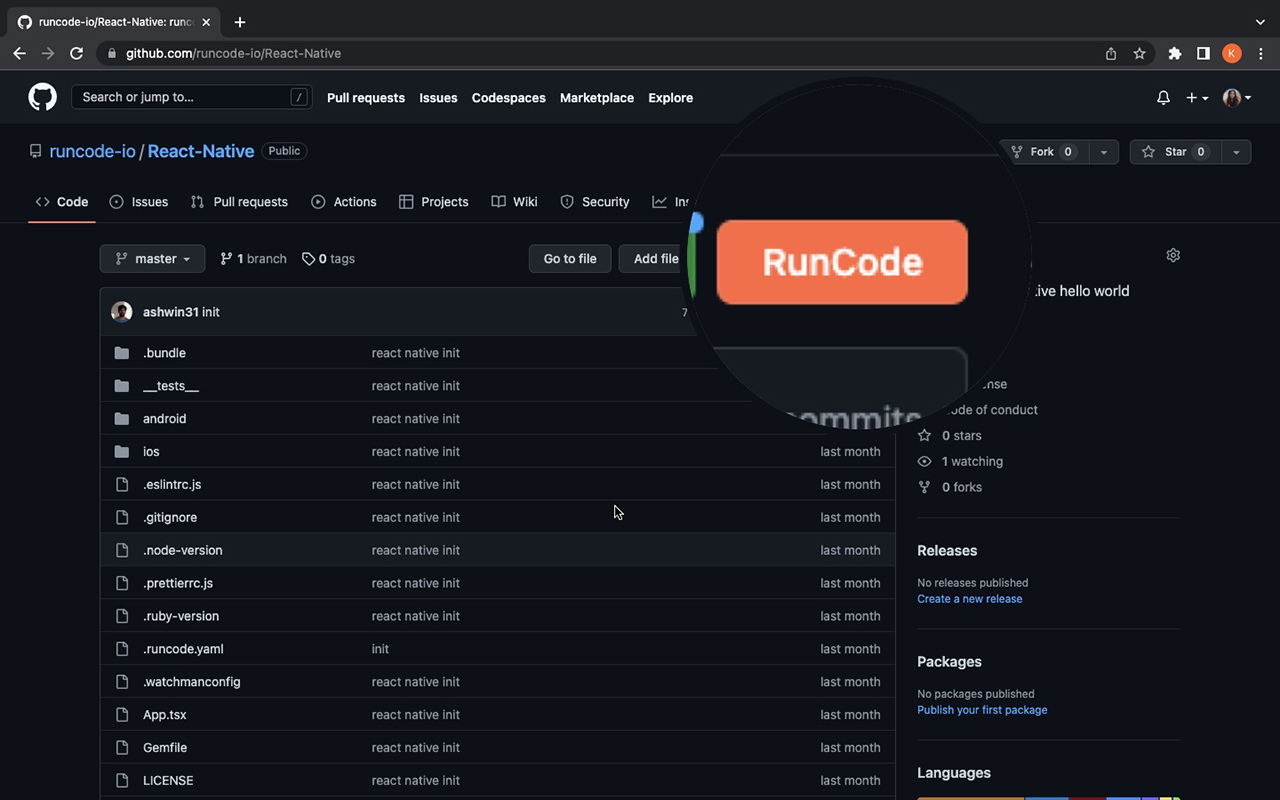Screen dimensions: 1280x800
Task: Expand the Fork options dropdown arrow
Action: [x=1103, y=152]
